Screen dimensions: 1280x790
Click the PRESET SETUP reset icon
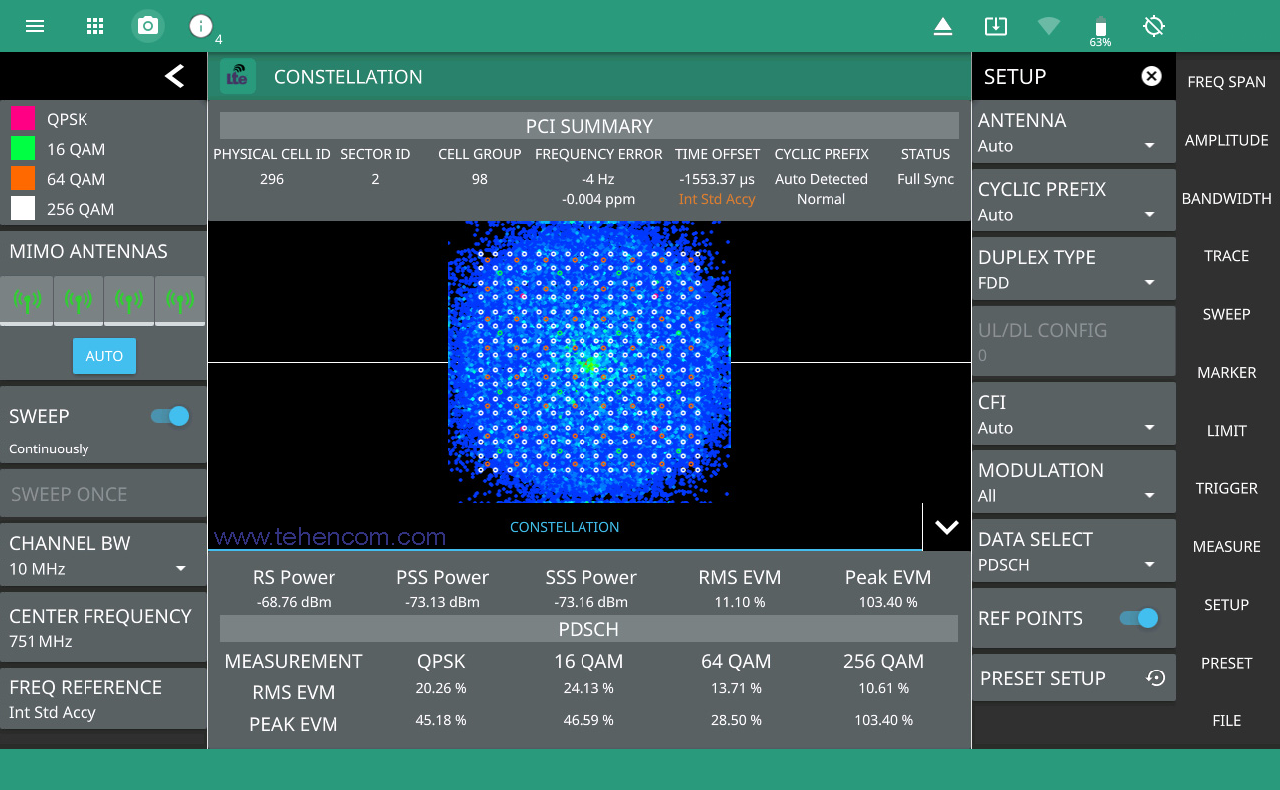[1155, 678]
